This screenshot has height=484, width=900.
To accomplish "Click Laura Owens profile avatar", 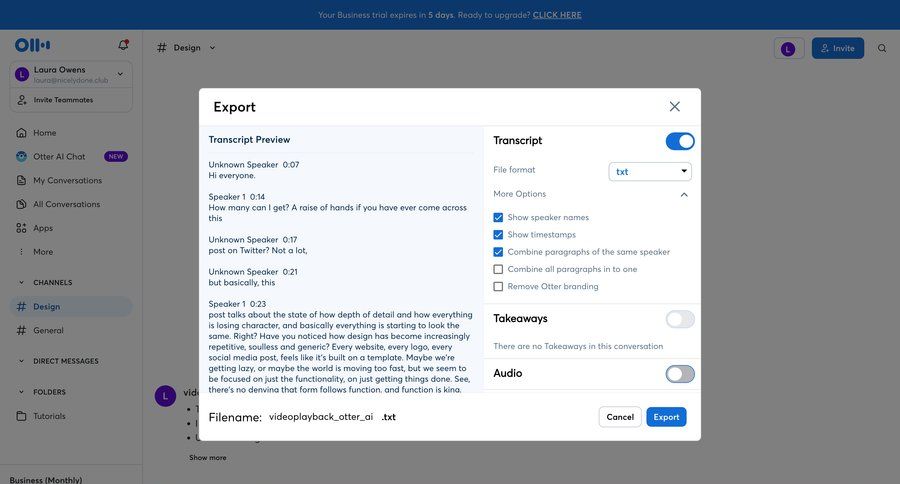I will tap(22, 74).
